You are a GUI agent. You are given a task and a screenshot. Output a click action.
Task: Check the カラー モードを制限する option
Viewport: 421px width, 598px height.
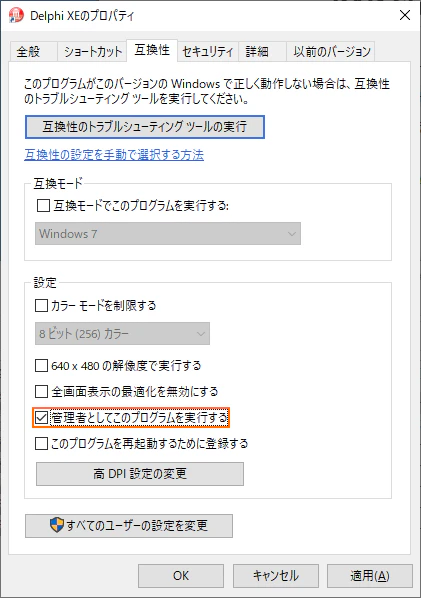click(41, 305)
